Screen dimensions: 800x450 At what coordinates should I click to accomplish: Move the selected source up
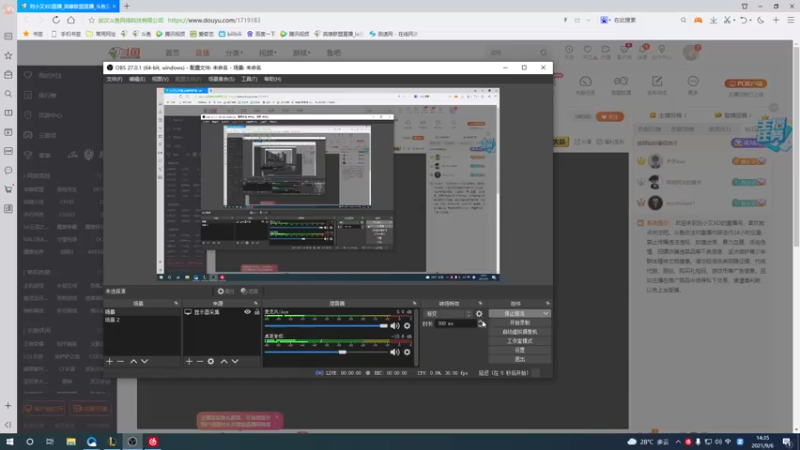[223, 361]
